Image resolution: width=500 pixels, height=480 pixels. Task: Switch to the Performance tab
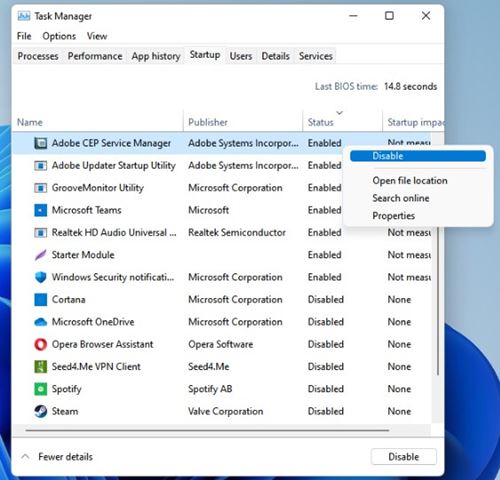pyautogui.click(x=95, y=56)
